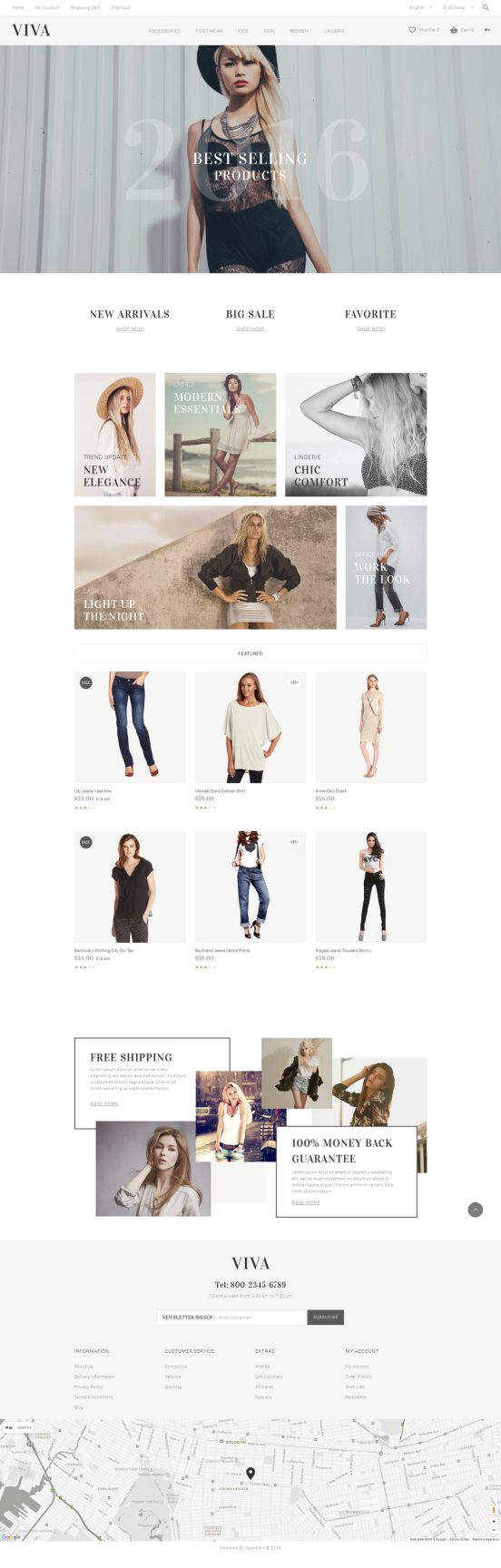This screenshot has width=501, height=1568.
Task: Click Subscribe newsletter button
Action: click(x=325, y=1317)
